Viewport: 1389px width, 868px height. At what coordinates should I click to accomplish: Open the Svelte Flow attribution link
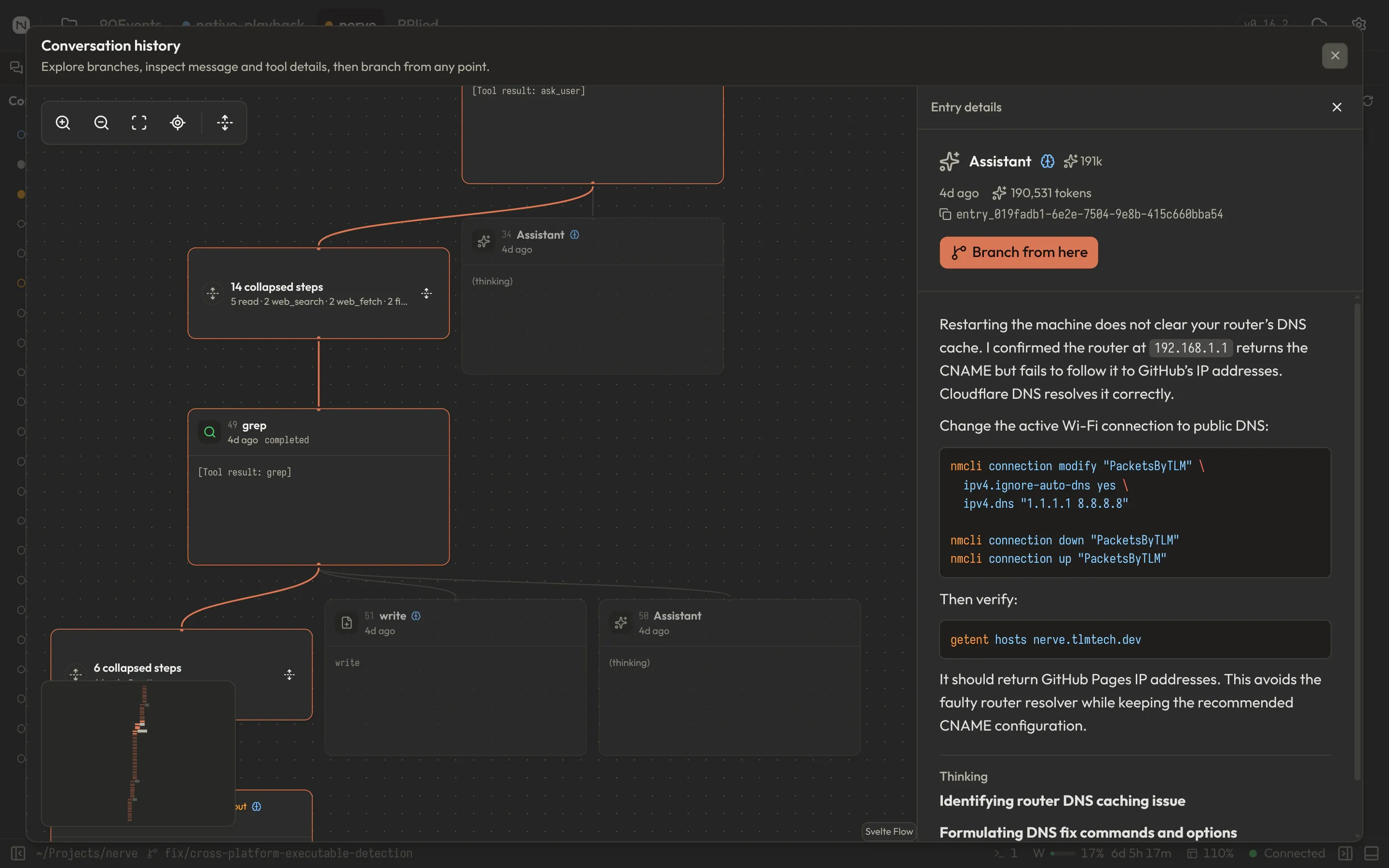[x=888, y=831]
